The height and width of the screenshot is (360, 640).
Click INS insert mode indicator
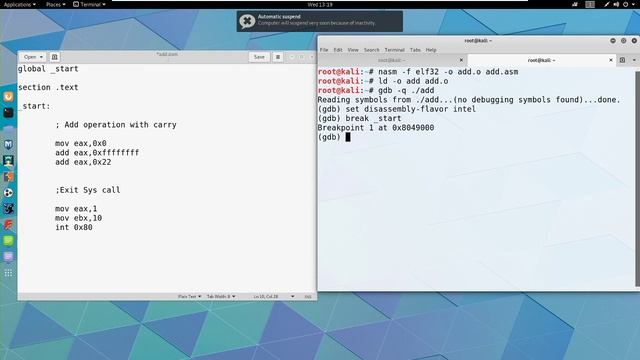308,296
